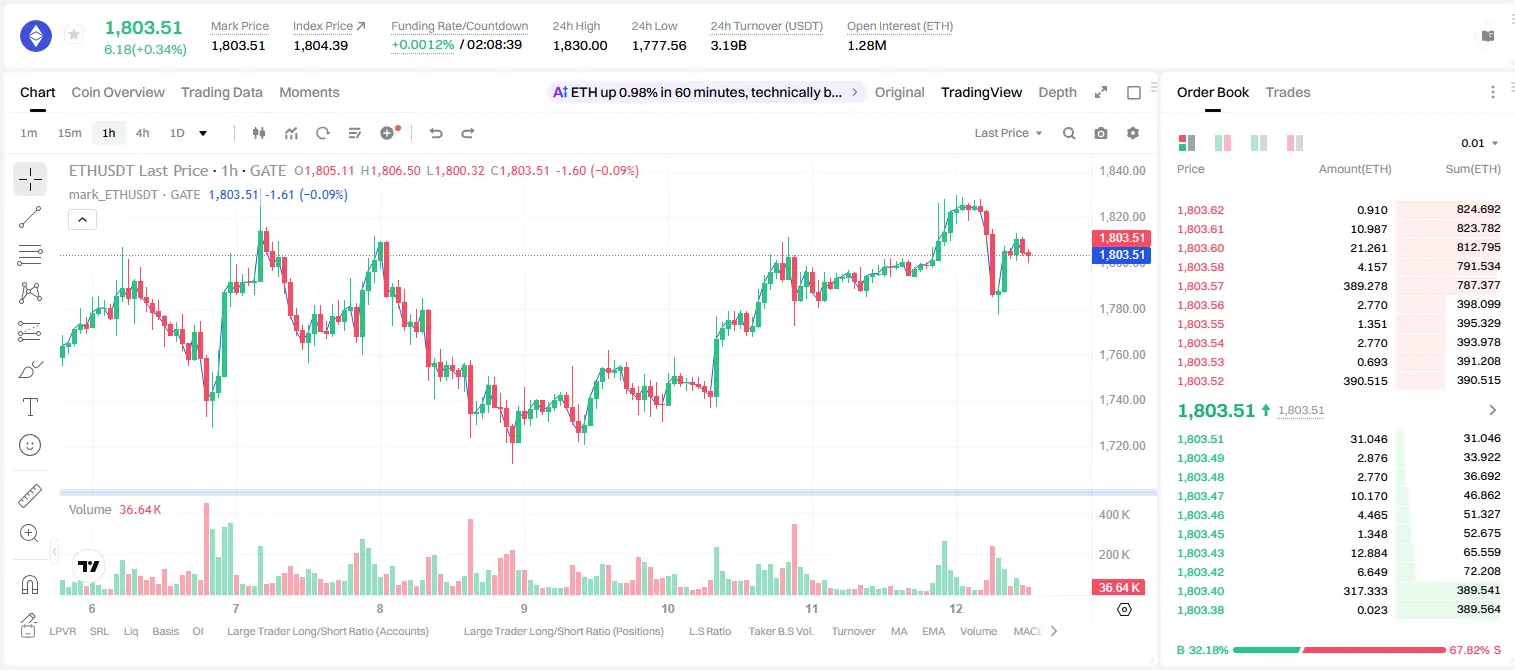
Task: Switch the chart to Depth view
Action: 1057,92
